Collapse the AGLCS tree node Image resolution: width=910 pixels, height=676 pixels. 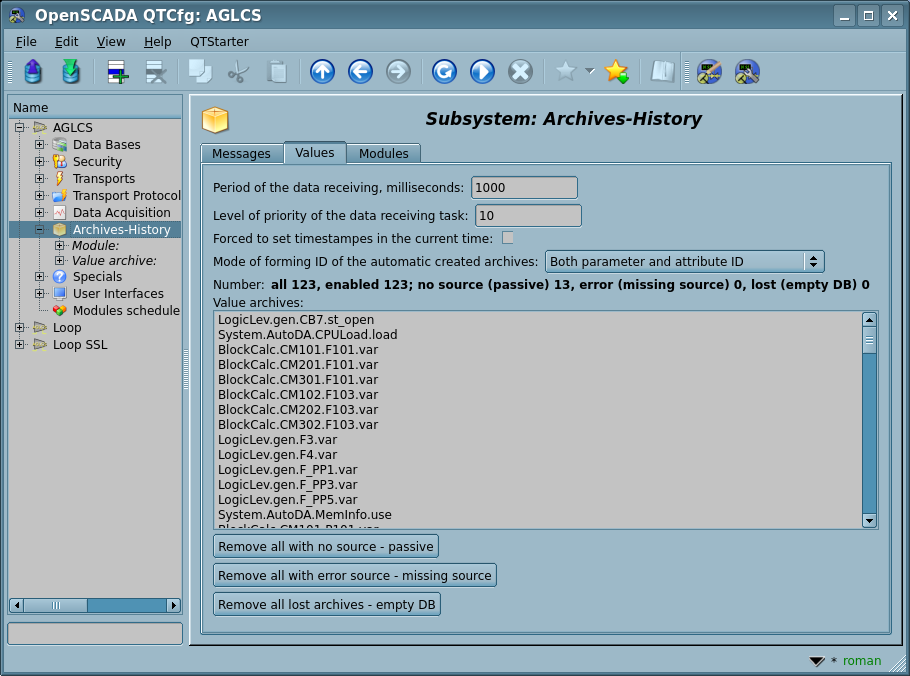pos(20,127)
